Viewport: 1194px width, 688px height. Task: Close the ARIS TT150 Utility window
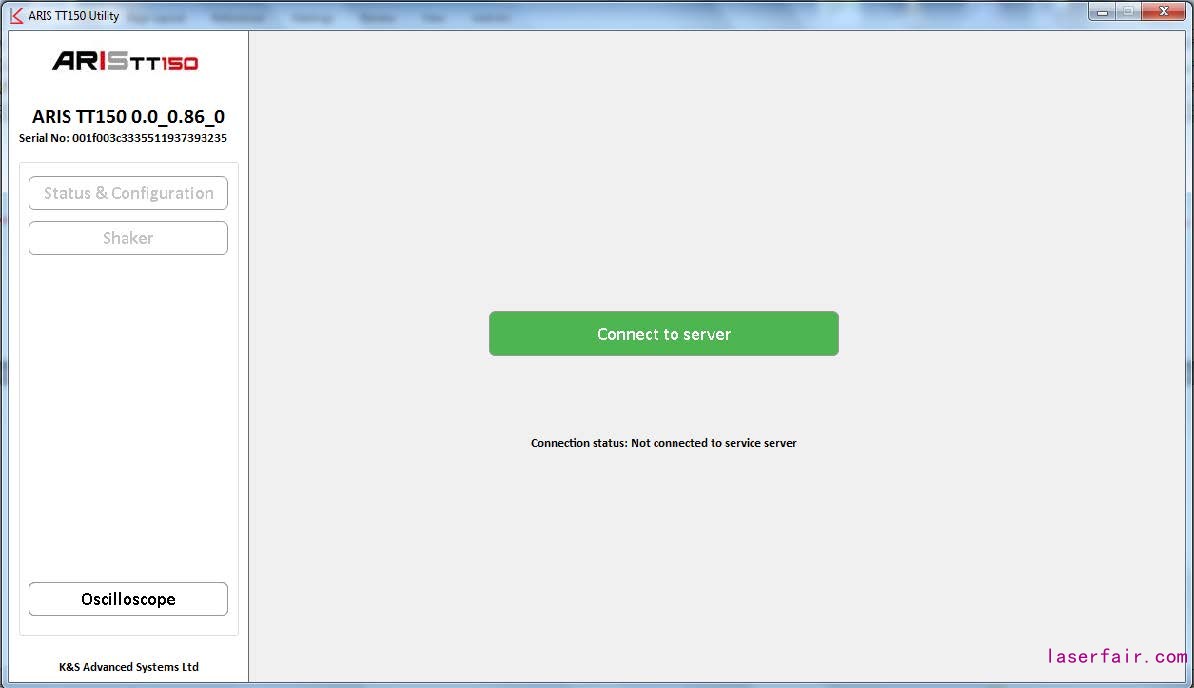(1164, 12)
